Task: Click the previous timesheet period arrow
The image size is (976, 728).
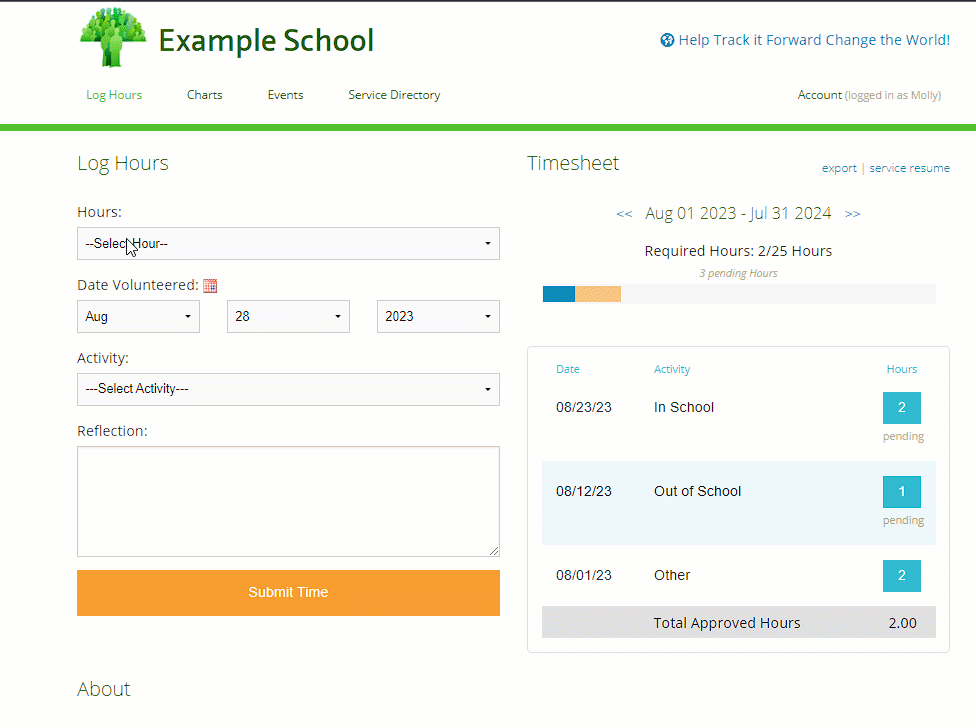Action: (x=624, y=214)
